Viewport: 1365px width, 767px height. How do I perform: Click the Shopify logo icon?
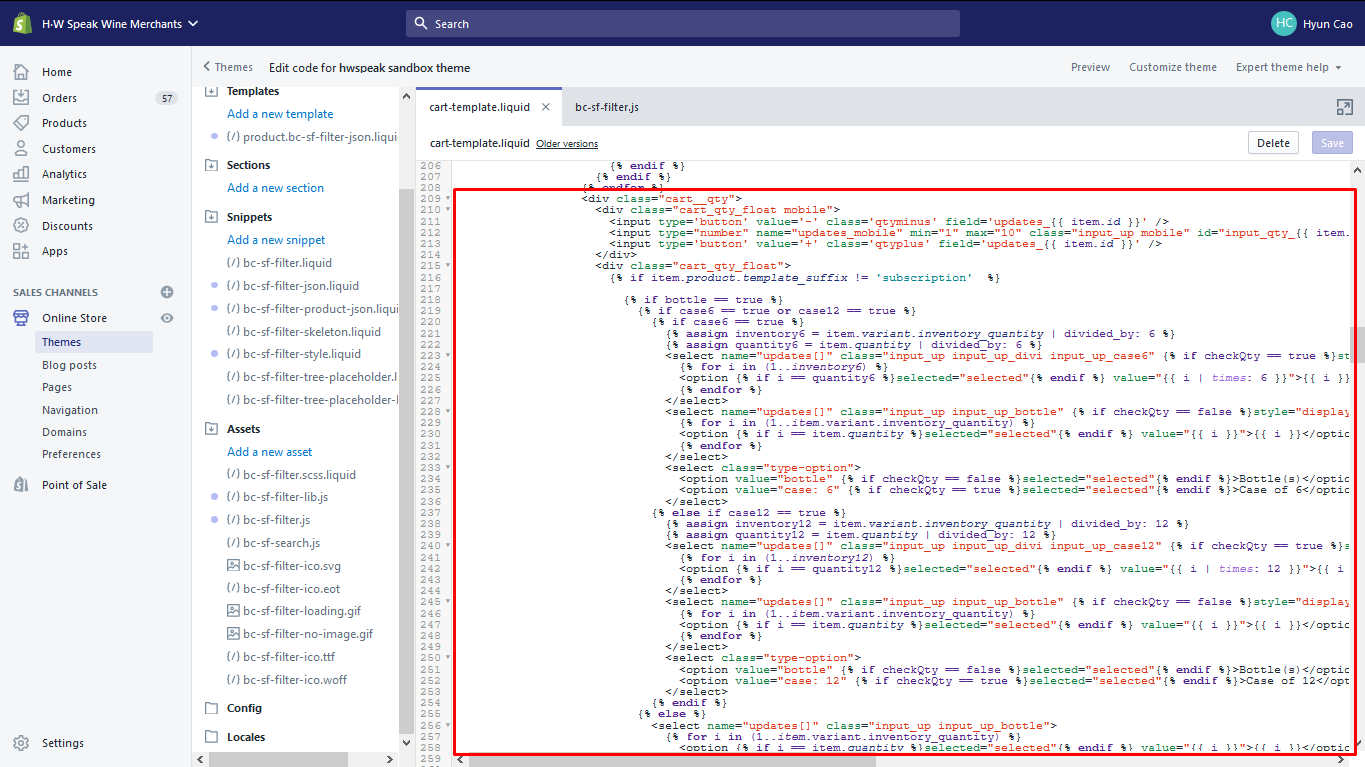pos(22,23)
